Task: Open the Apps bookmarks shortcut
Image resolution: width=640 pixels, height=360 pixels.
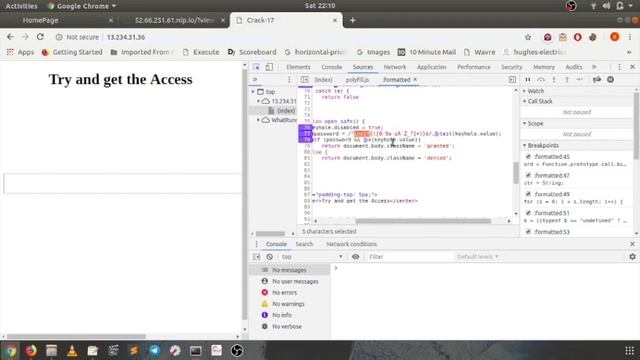Action: (20, 52)
